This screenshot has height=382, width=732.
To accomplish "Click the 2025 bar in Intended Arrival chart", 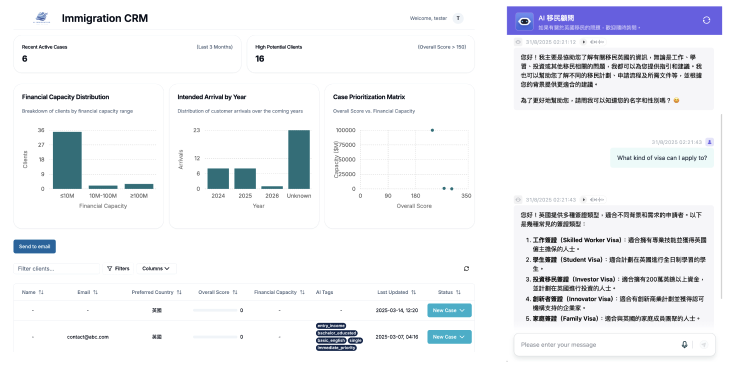I will point(245,178).
